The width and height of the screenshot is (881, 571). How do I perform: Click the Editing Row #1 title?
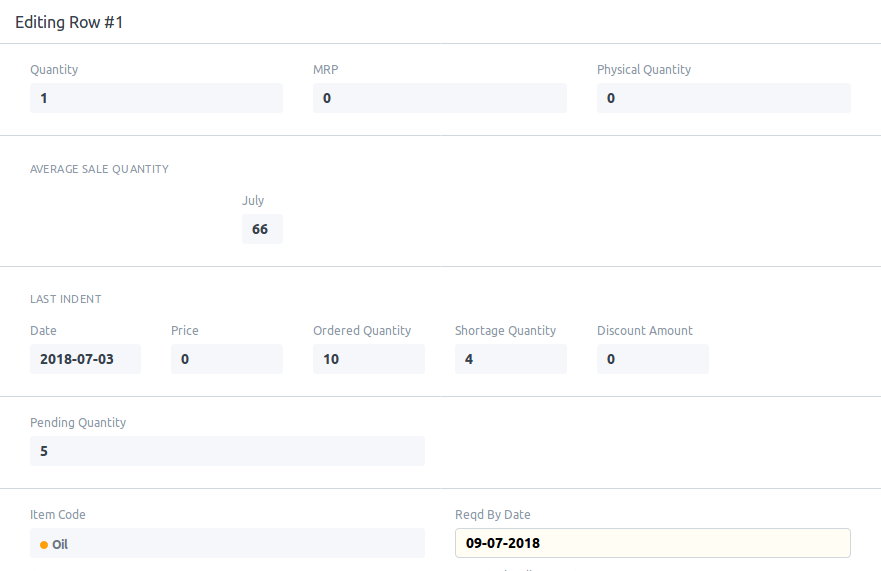(x=69, y=22)
